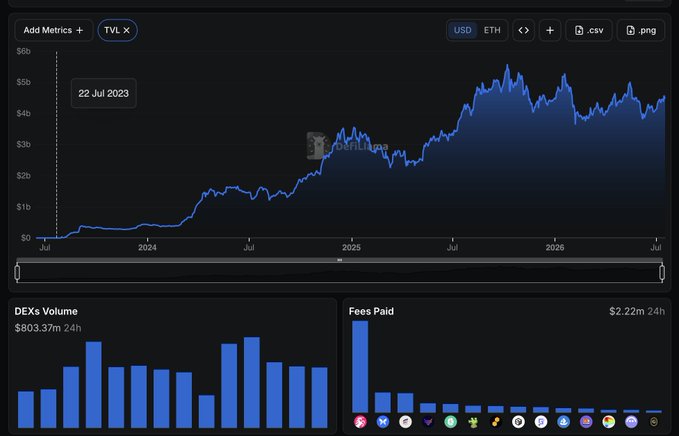Click the shortest middle bar in DEXs Volume
679x436 pixels.
[x=207, y=411]
